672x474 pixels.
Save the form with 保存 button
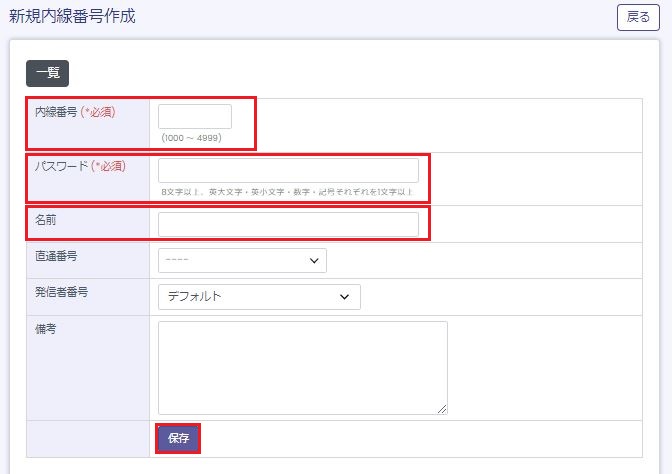coord(179,438)
